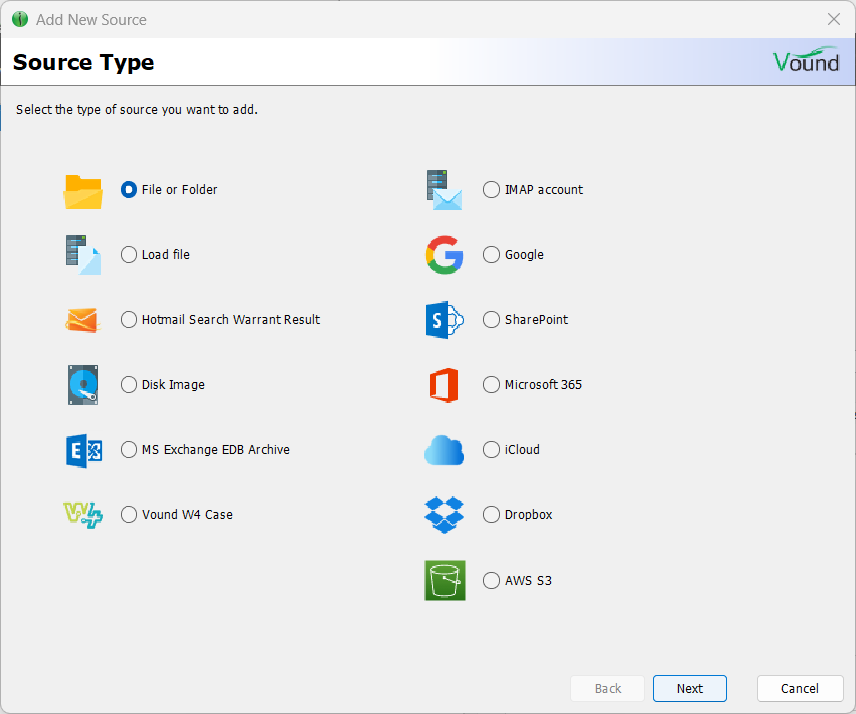Click the iCloud cloud icon
Screen dimensions: 856x714
click(444, 449)
